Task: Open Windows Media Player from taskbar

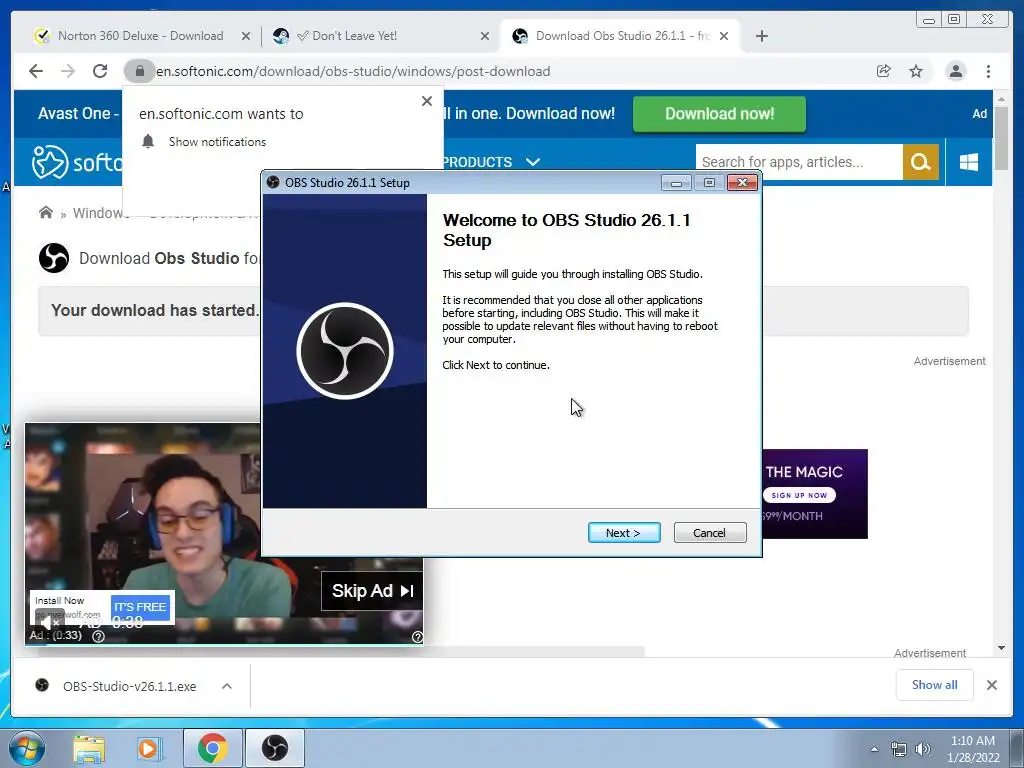Action: pyautogui.click(x=148, y=748)
